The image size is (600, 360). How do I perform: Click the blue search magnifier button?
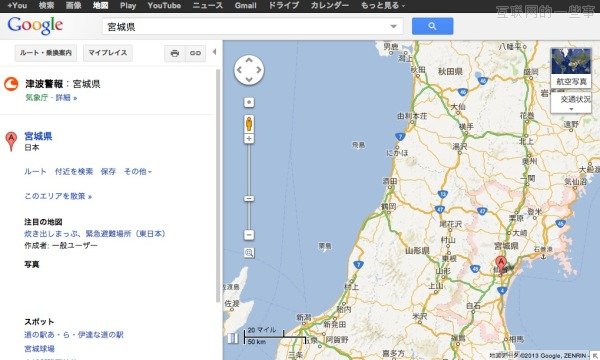[x=432, y=26]
